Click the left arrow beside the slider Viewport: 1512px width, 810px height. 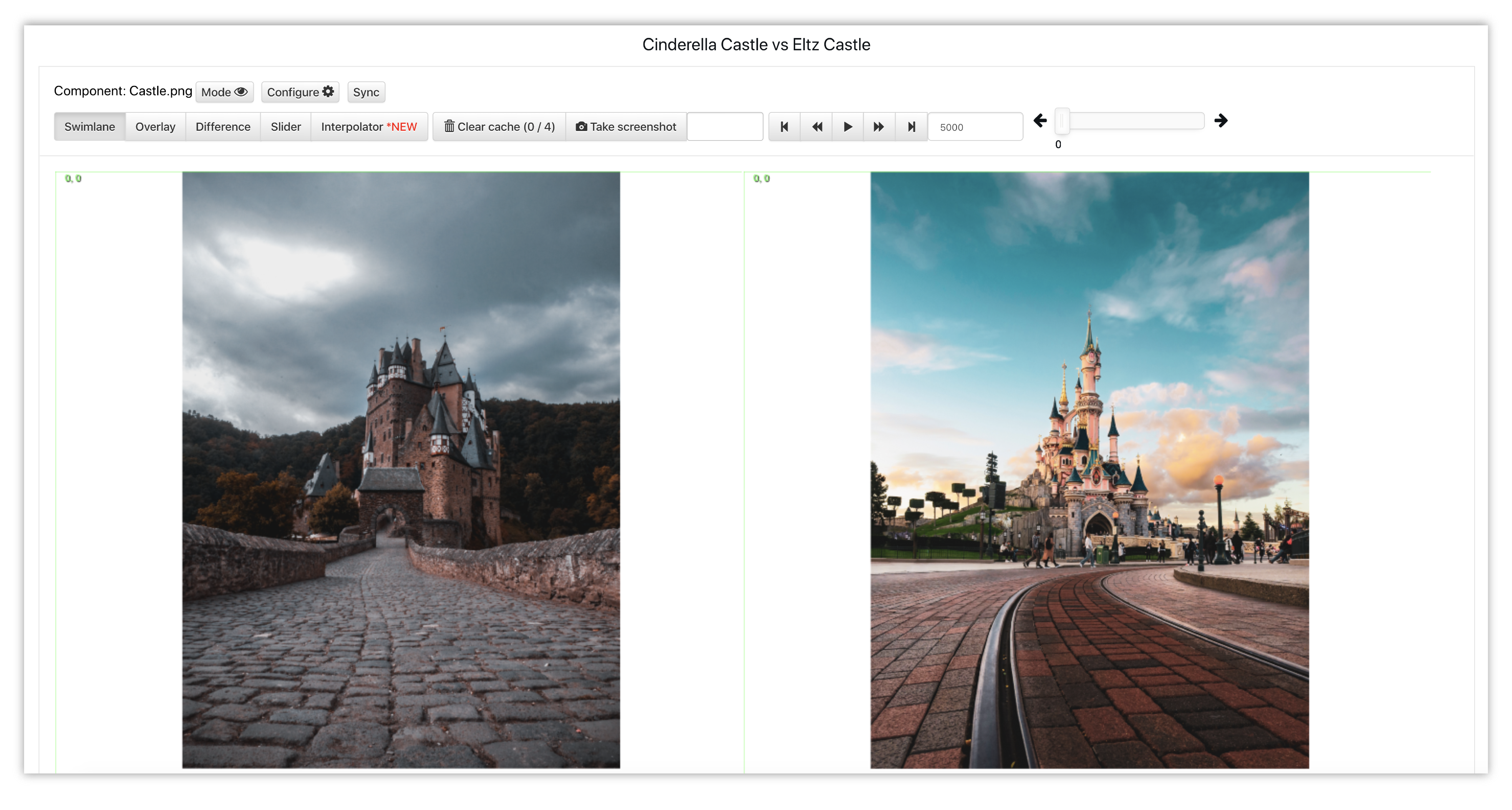tap(1040, 121)
